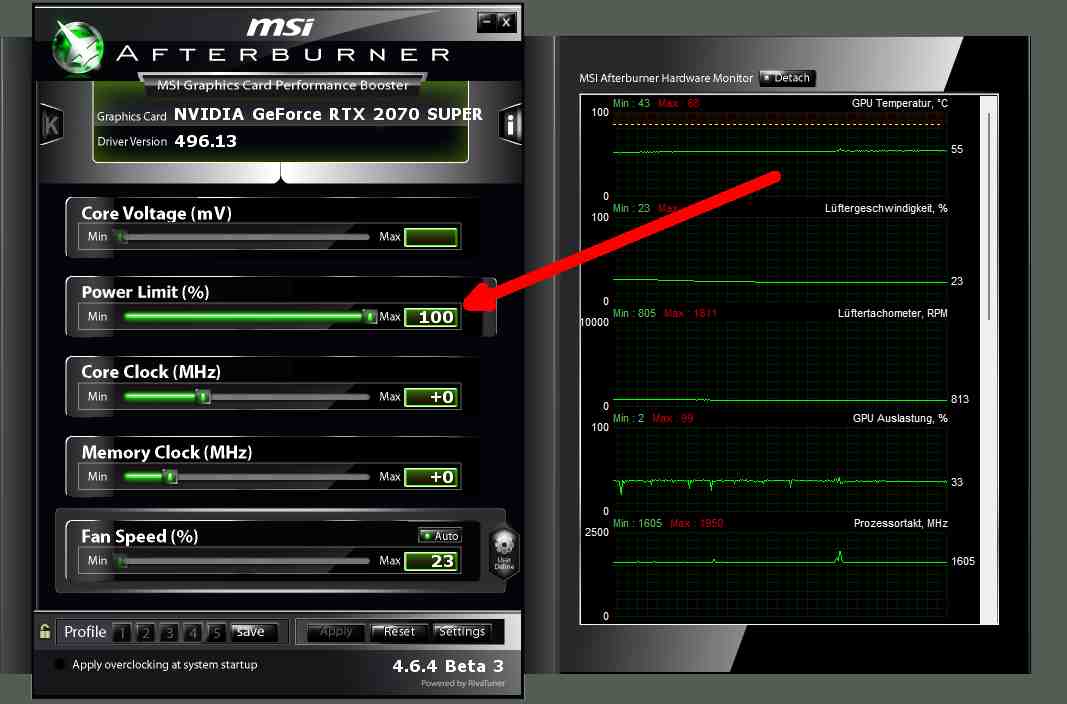
Task: Click the Memory Clock slider handle
Action: tap(171, 477)
